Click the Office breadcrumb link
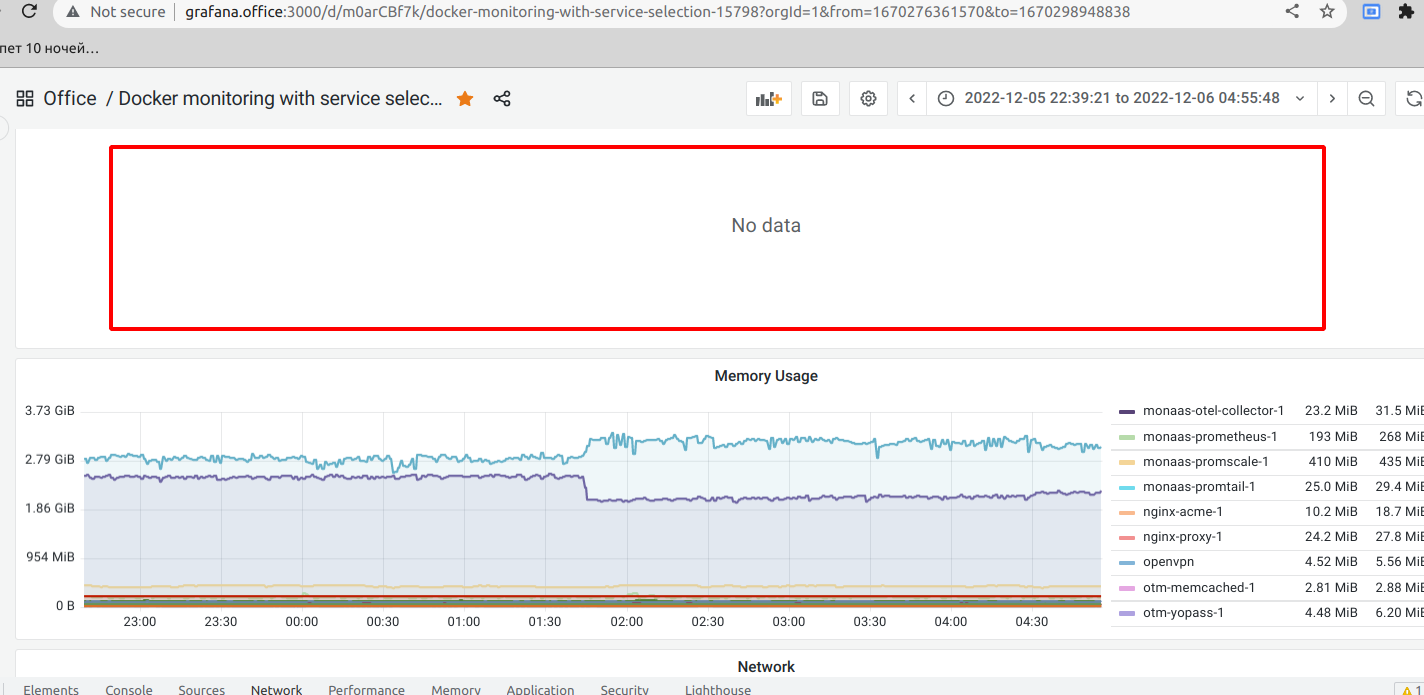The height and width of the screenshot is (695, 1424). [x=70, y=98]
